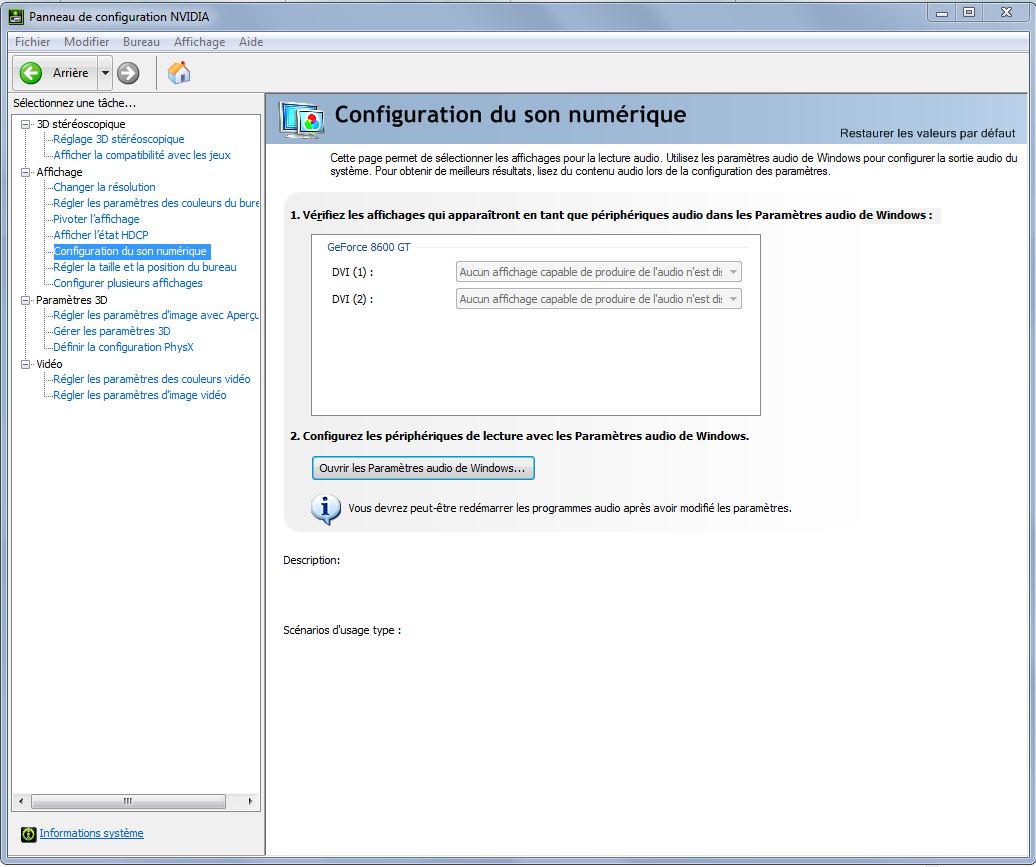Click the green Back arrow icon
This screenshot has width=1036, height=867.
click(x=31, y=73)
